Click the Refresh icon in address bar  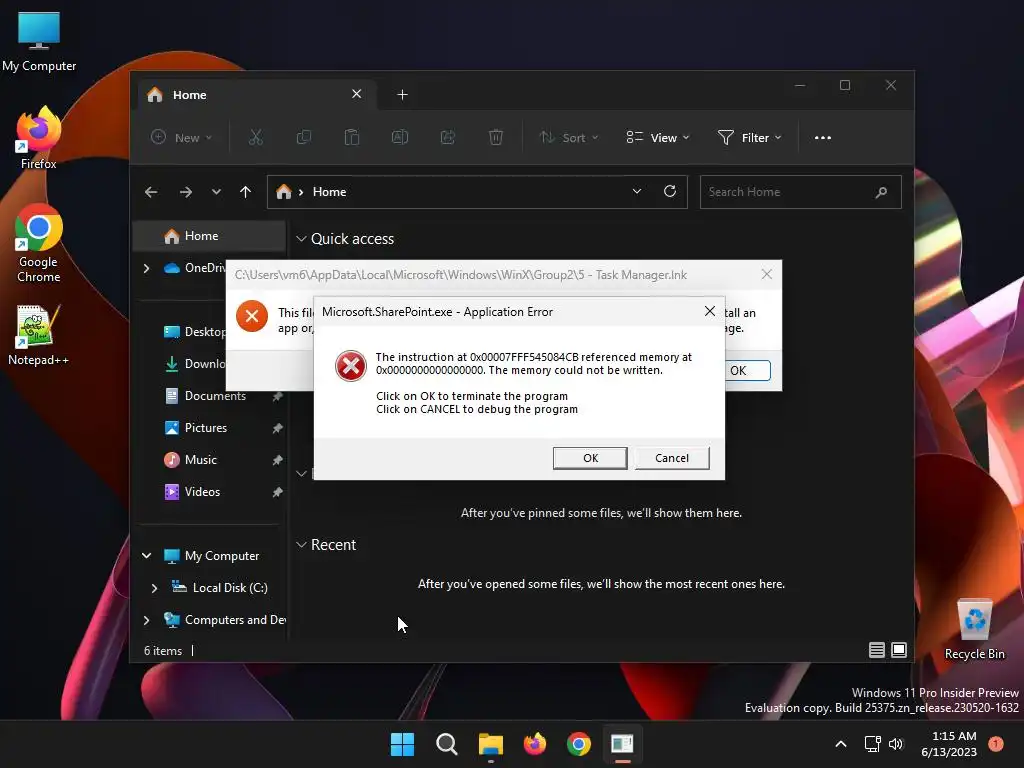pyautogui.click(x=669, y=191)
